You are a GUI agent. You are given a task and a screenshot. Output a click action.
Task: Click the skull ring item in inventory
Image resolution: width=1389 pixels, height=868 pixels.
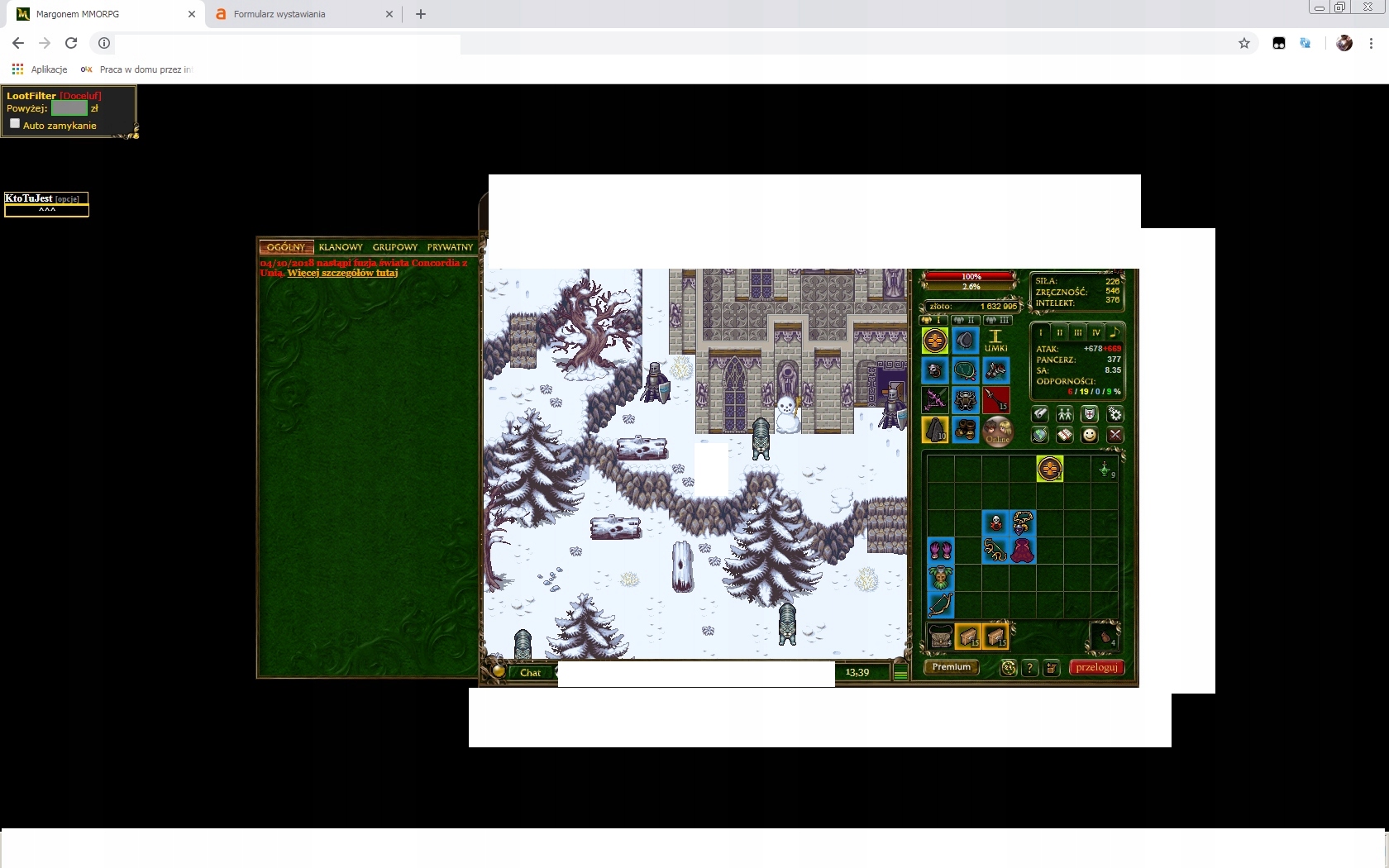[995, 523]
